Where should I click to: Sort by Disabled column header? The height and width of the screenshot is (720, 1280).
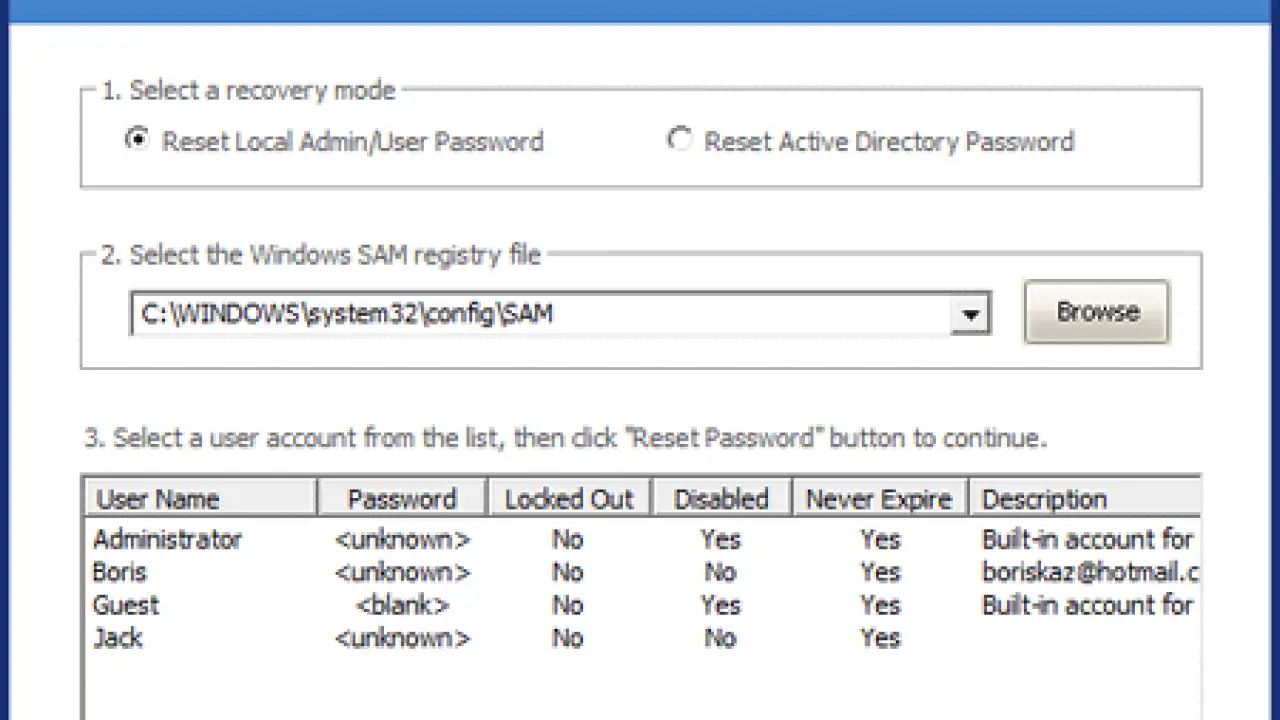[721, 498]
